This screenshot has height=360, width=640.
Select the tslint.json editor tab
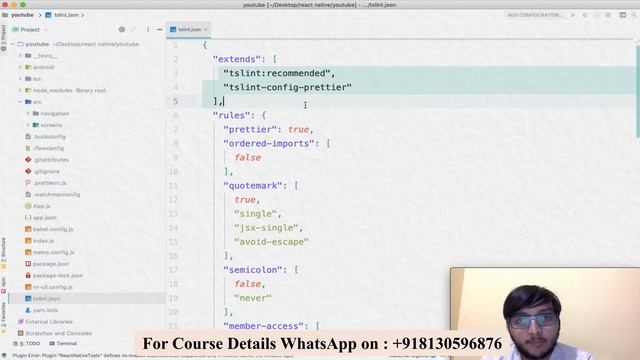pos(189,29)
